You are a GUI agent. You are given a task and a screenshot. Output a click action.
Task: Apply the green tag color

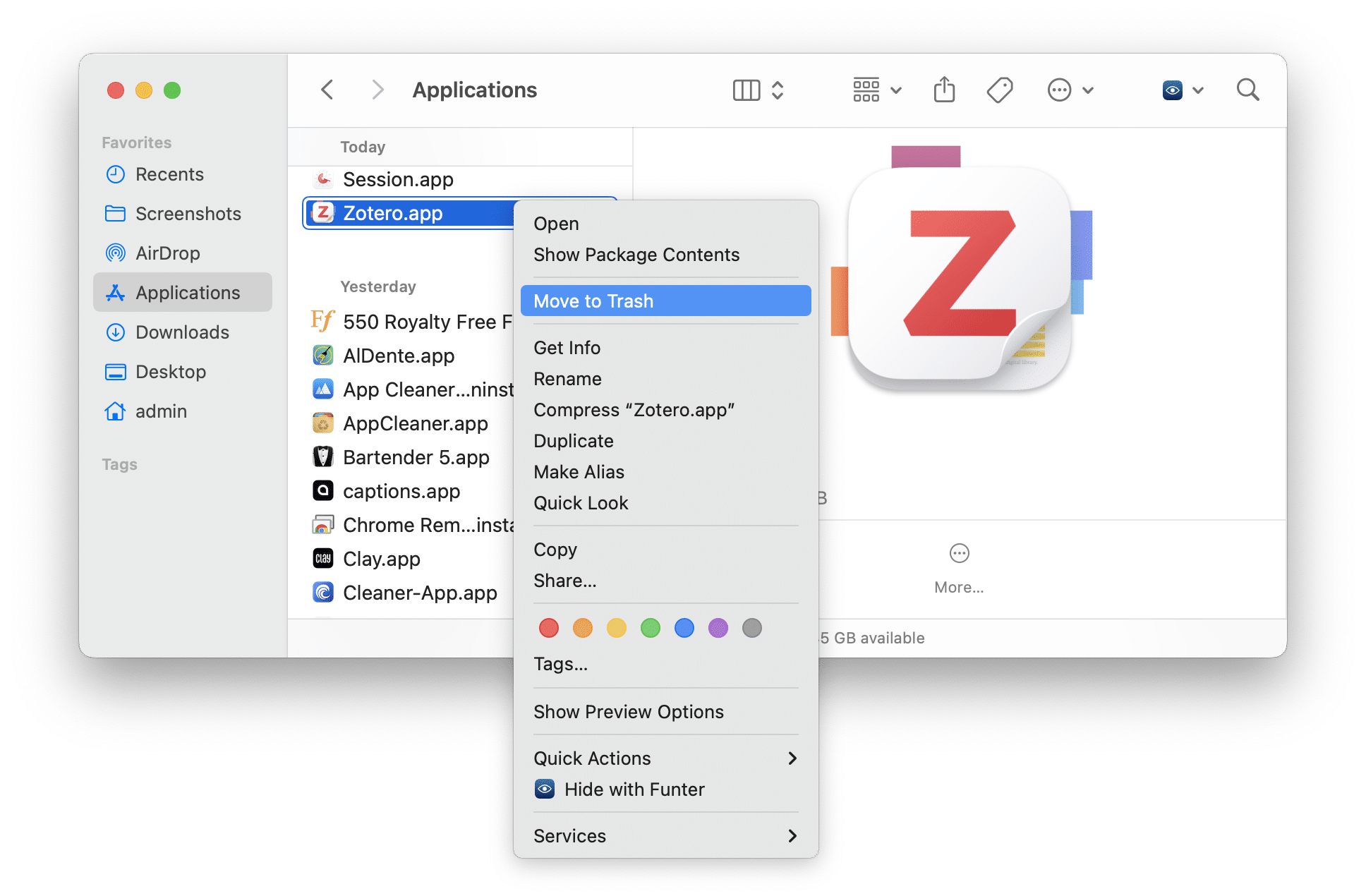[x=650, y=628]
